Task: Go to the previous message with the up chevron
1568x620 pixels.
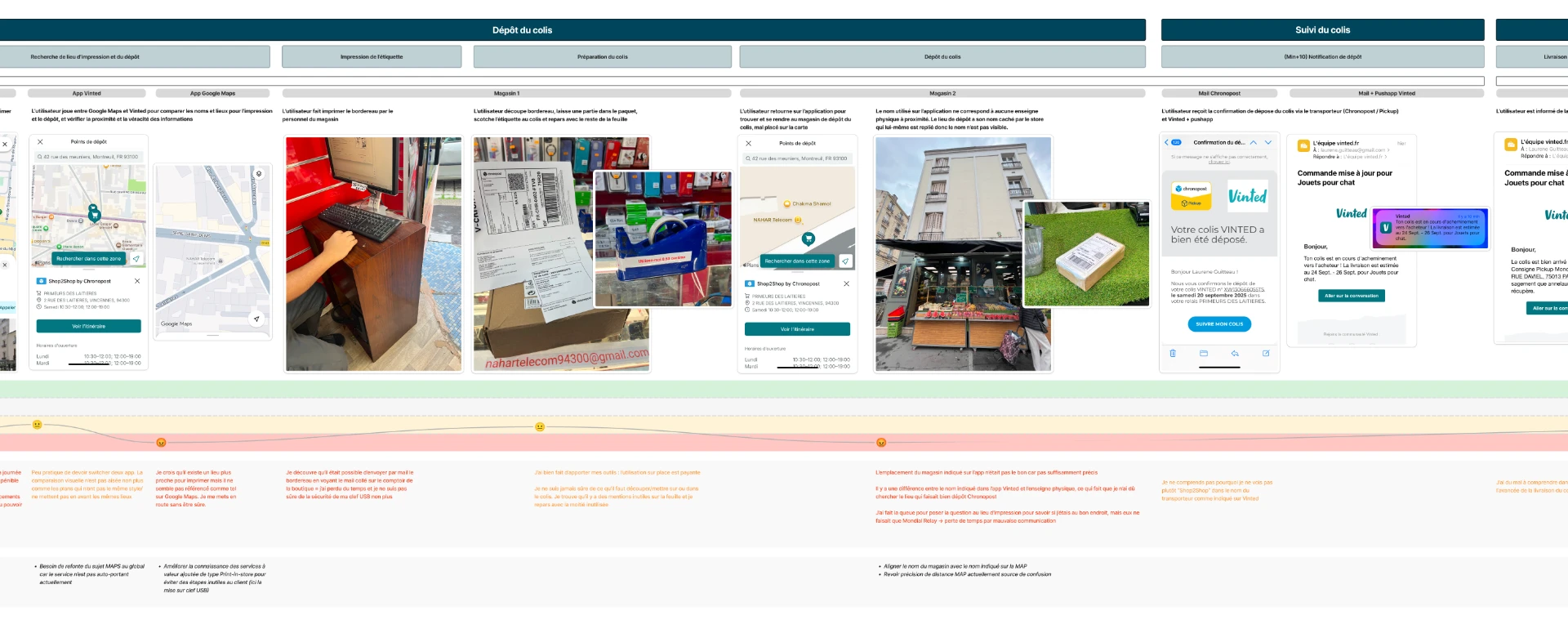Action: pos(1254,142)
